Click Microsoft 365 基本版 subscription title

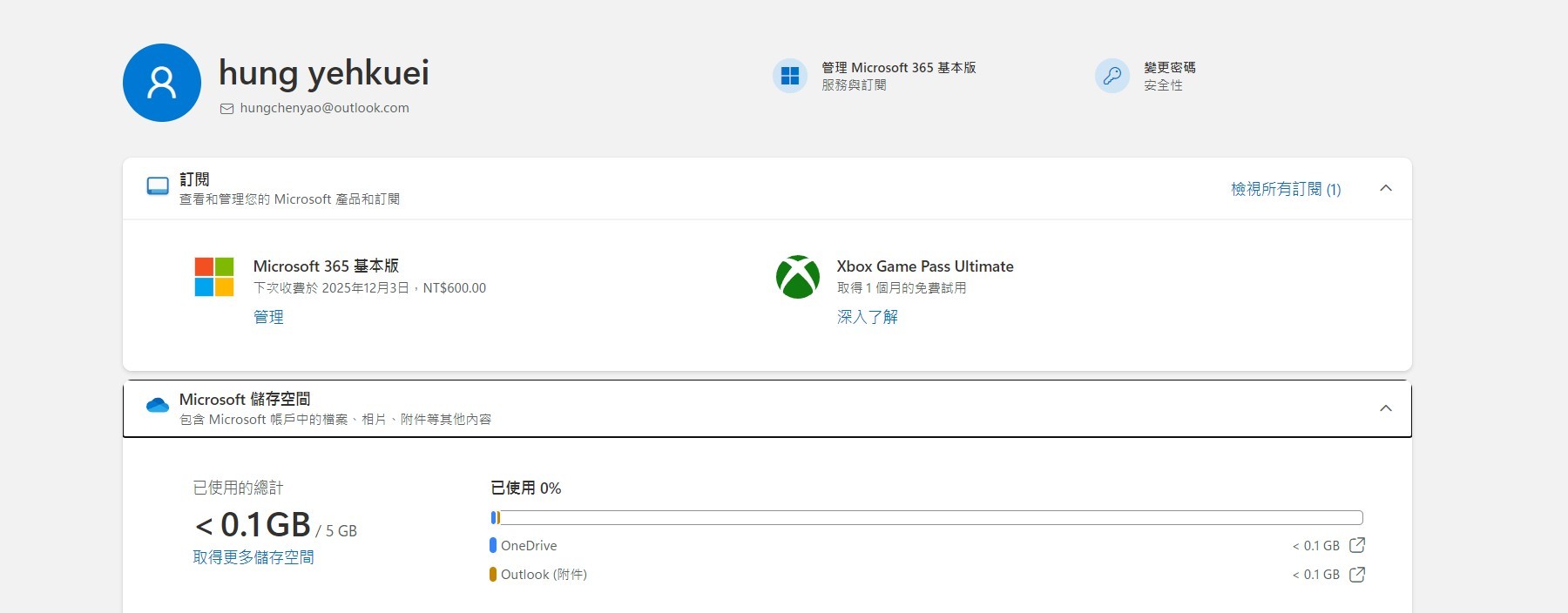[326, 266]
